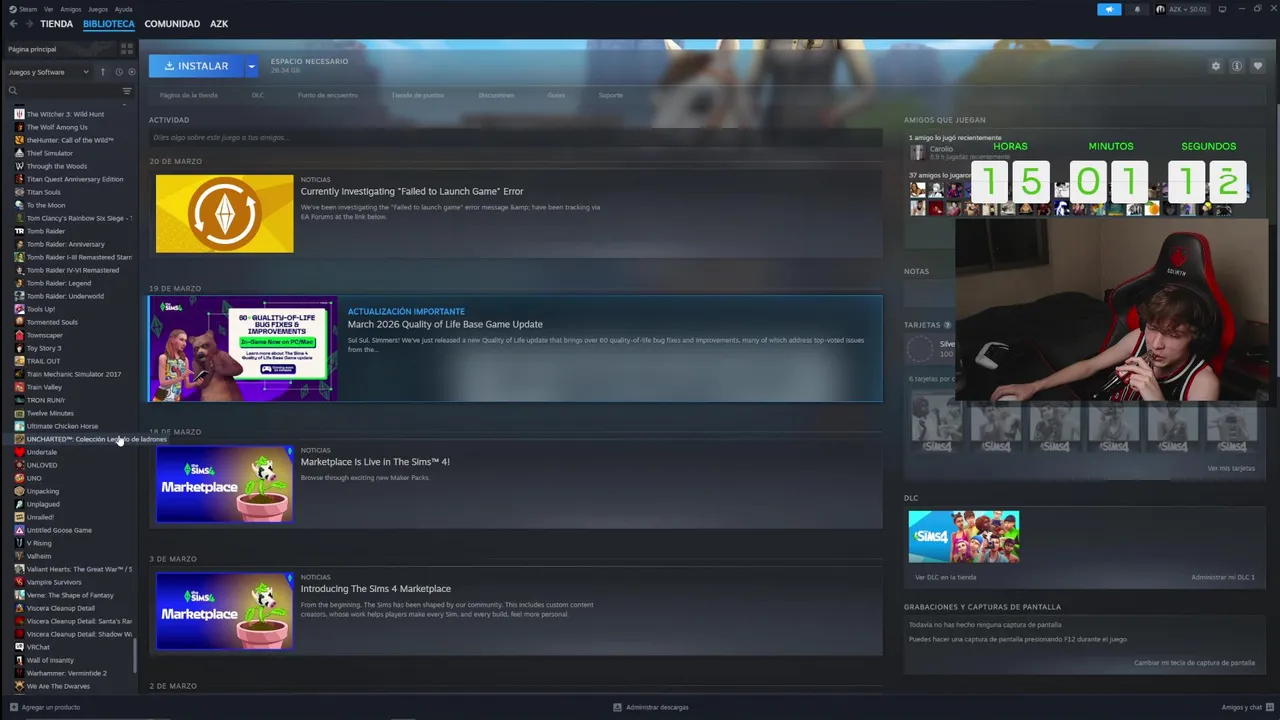
Task: Click the UNO game icon
Action: click(19, 478)
